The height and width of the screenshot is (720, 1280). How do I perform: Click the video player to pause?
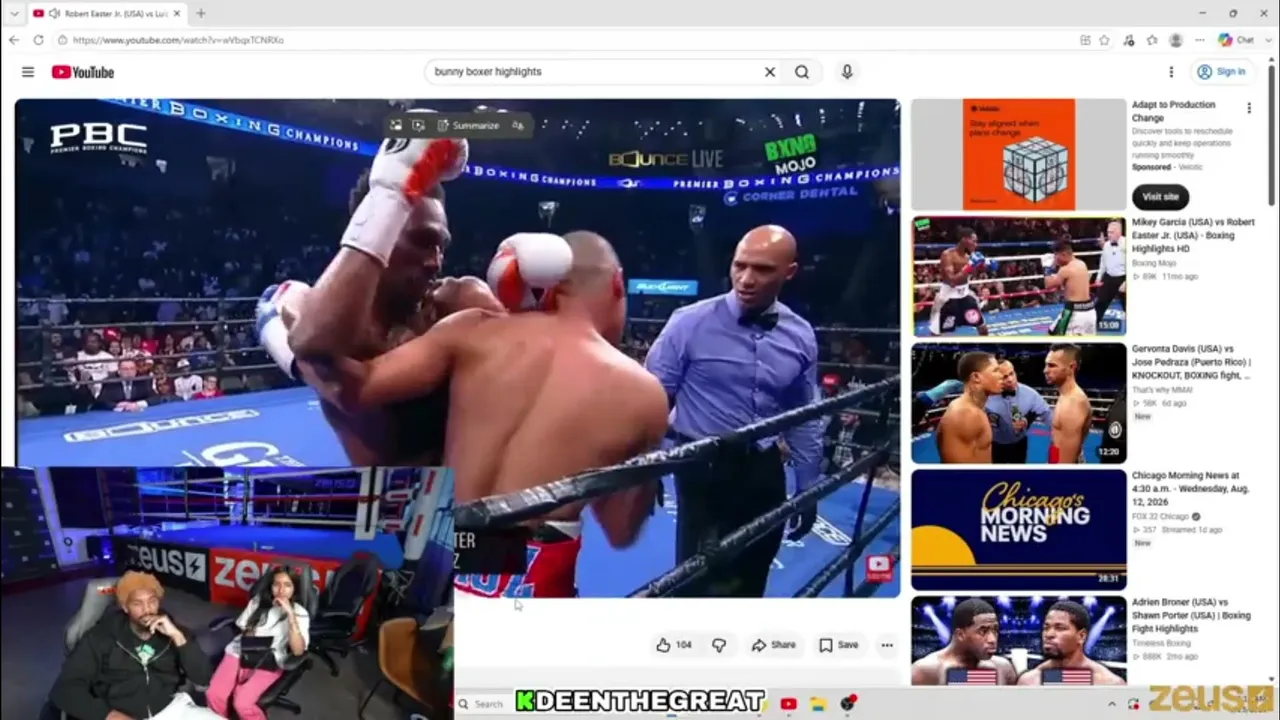tap(457, 347)
